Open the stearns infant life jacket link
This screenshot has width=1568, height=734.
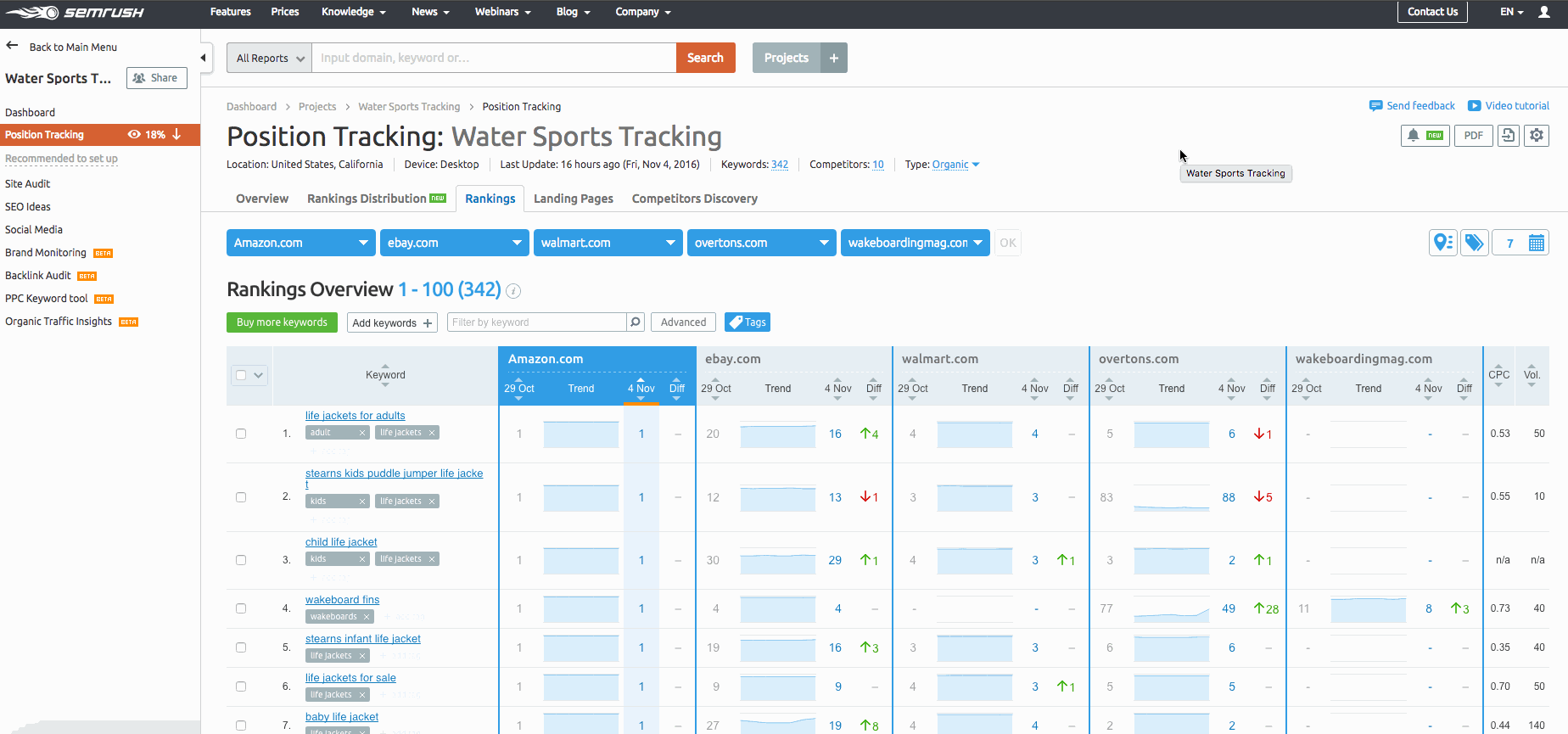[363, 639]
